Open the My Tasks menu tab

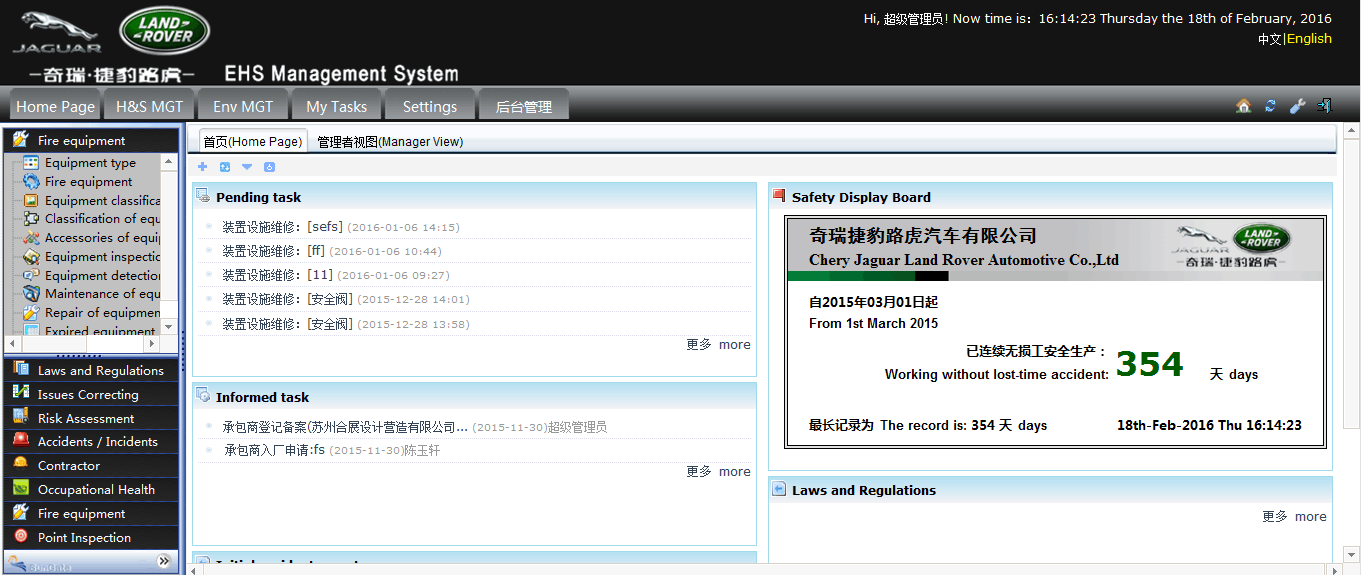(x=336, y=106)
